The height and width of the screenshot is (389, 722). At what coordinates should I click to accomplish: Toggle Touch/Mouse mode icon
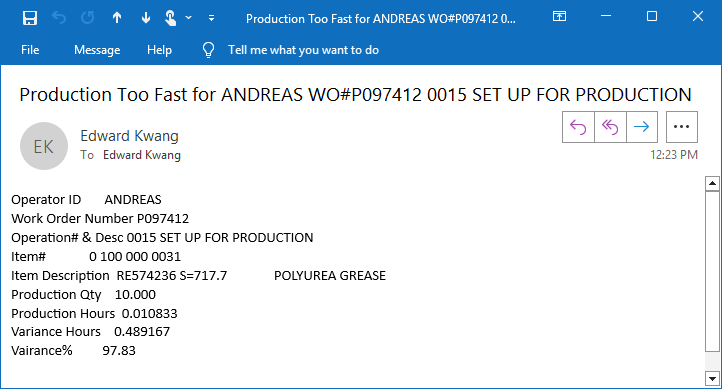tap(170, 18)
